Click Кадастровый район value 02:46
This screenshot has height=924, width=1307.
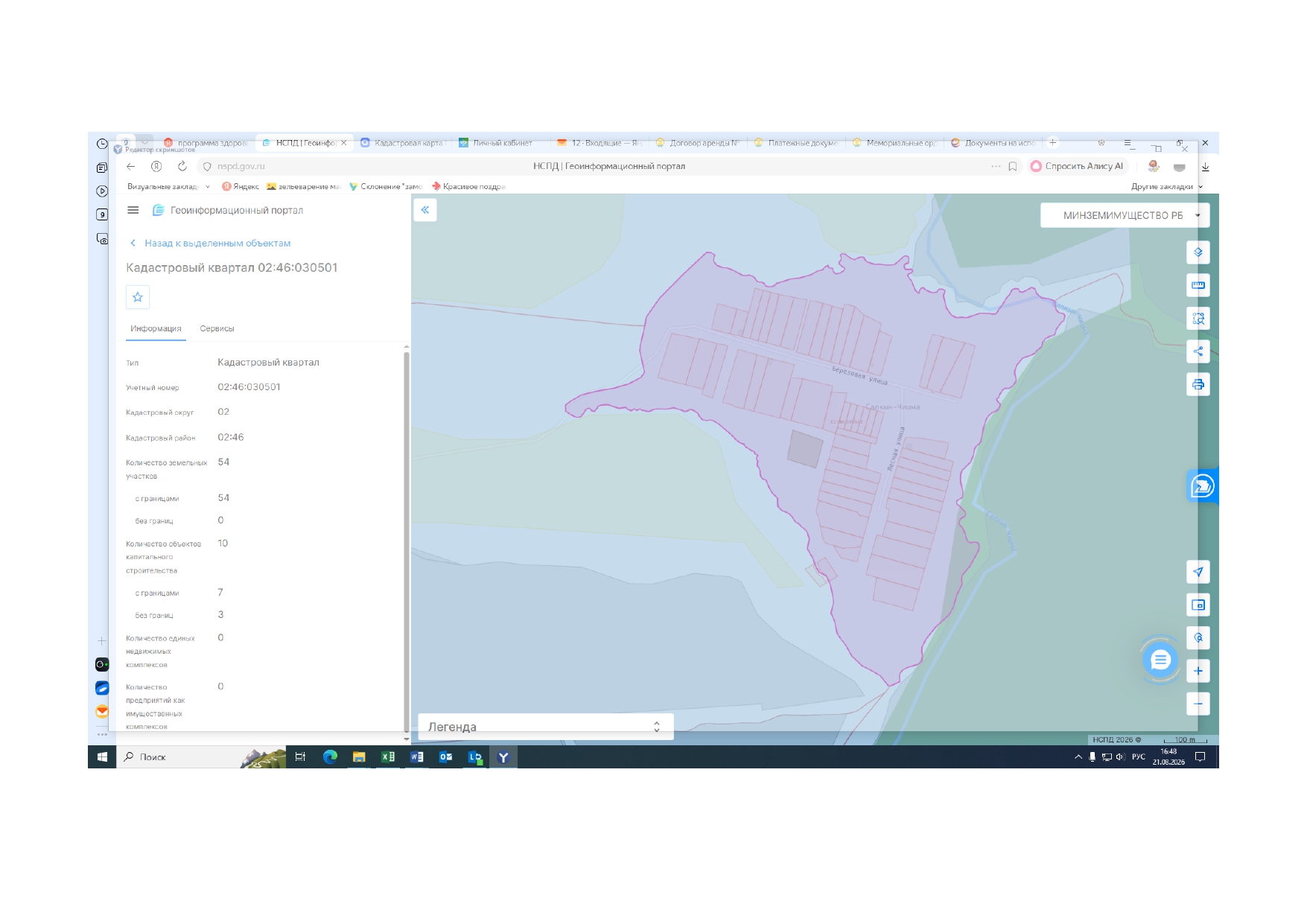pos(231,437)
